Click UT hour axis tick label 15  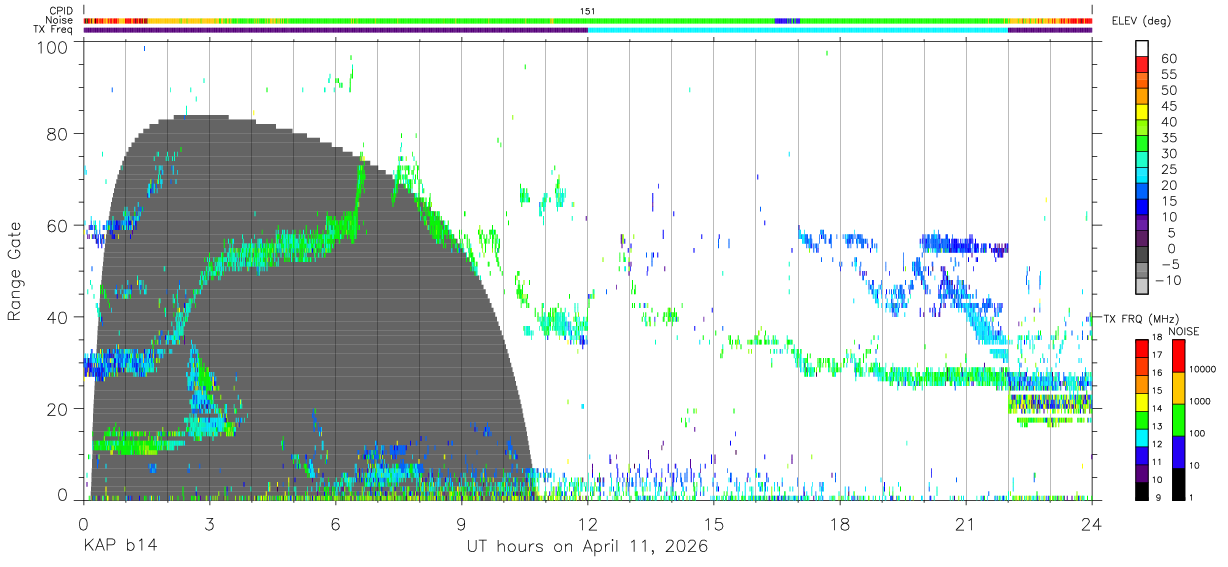(x=713, y=523)
